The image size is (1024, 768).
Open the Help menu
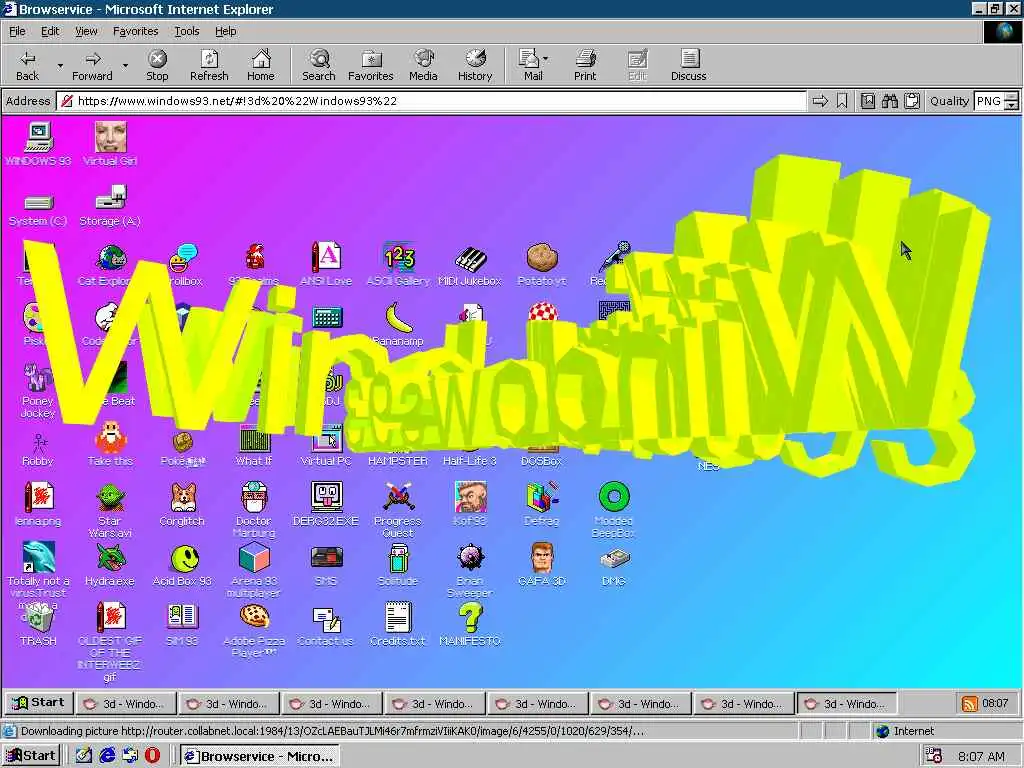[x=225, y=31]
